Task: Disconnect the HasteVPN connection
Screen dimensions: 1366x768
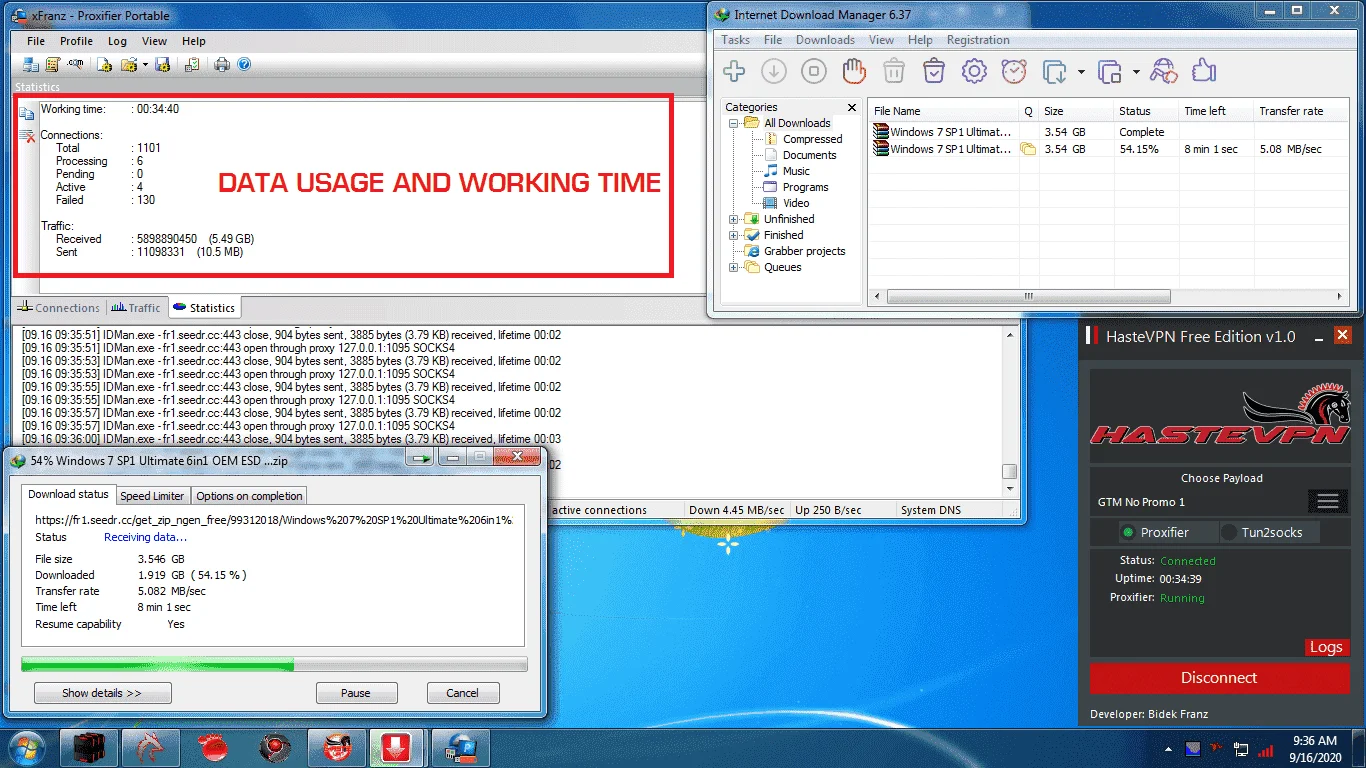Action: tap(1219, 678)
